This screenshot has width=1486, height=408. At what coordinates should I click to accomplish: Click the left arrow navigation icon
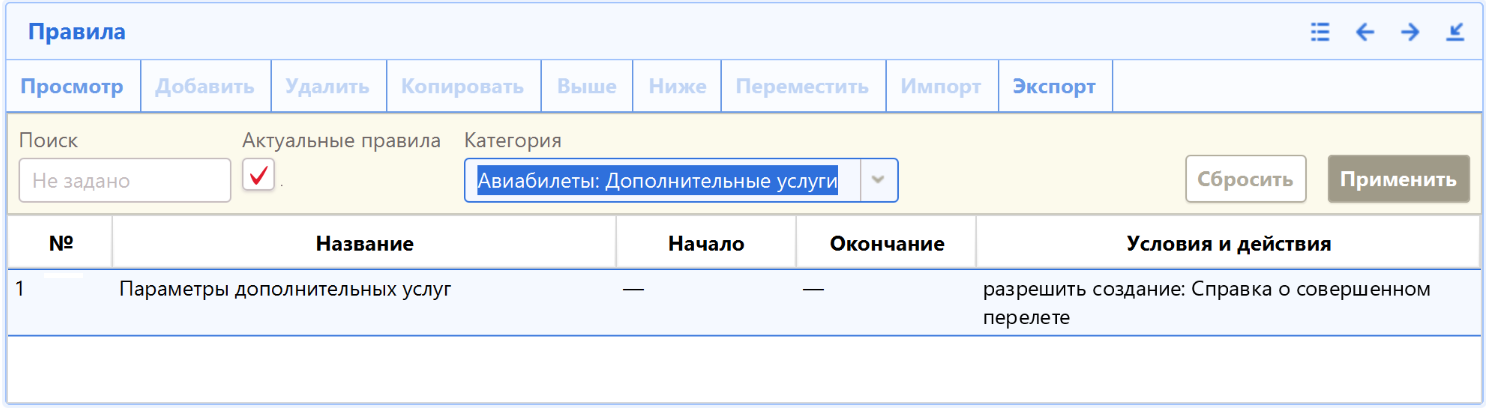[1365, 32]
